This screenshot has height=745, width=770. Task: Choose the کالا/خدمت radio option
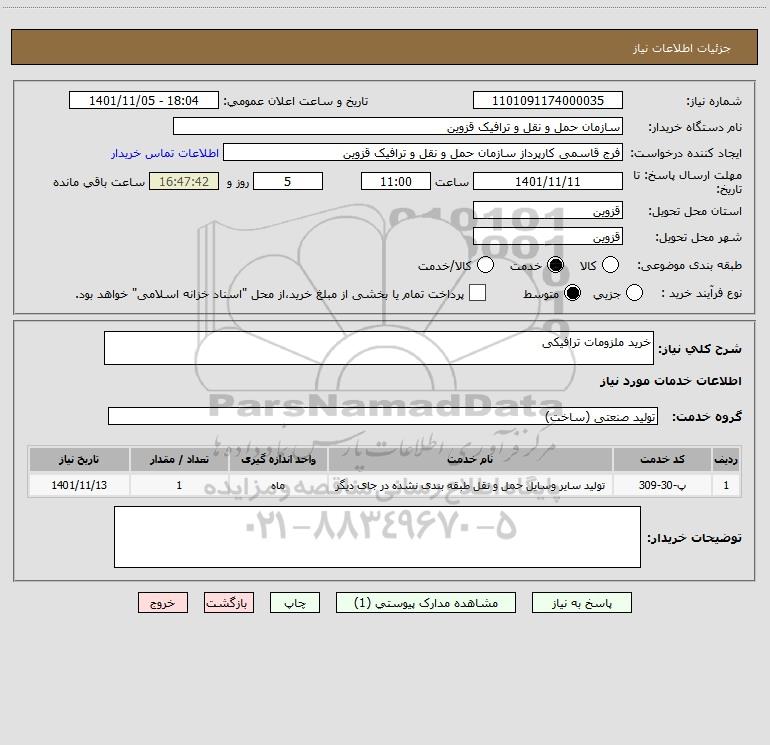tap(485, 265)
